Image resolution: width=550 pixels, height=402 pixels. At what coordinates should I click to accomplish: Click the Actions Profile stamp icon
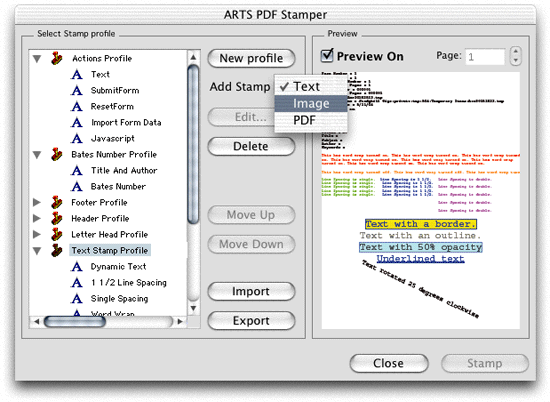point(57,58)
